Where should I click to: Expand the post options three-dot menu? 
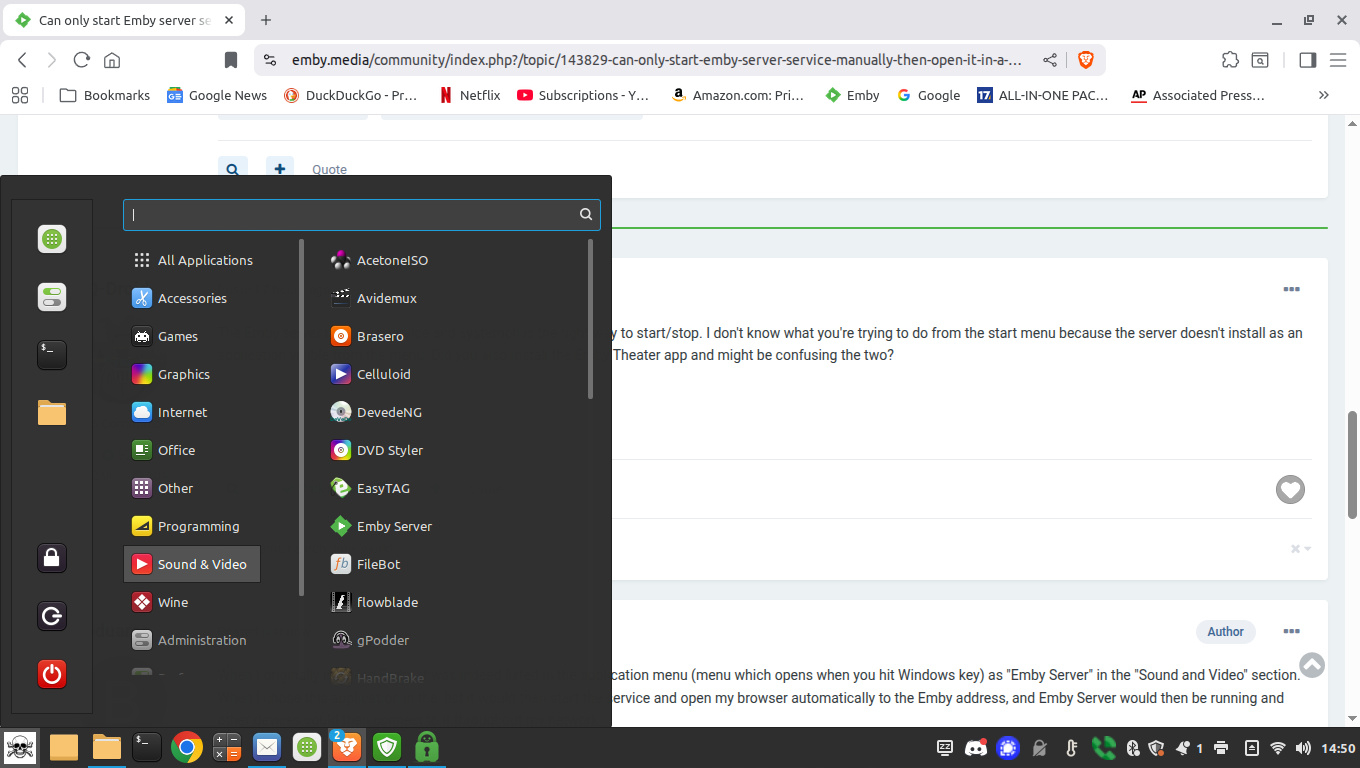(x=1291, y=289)
